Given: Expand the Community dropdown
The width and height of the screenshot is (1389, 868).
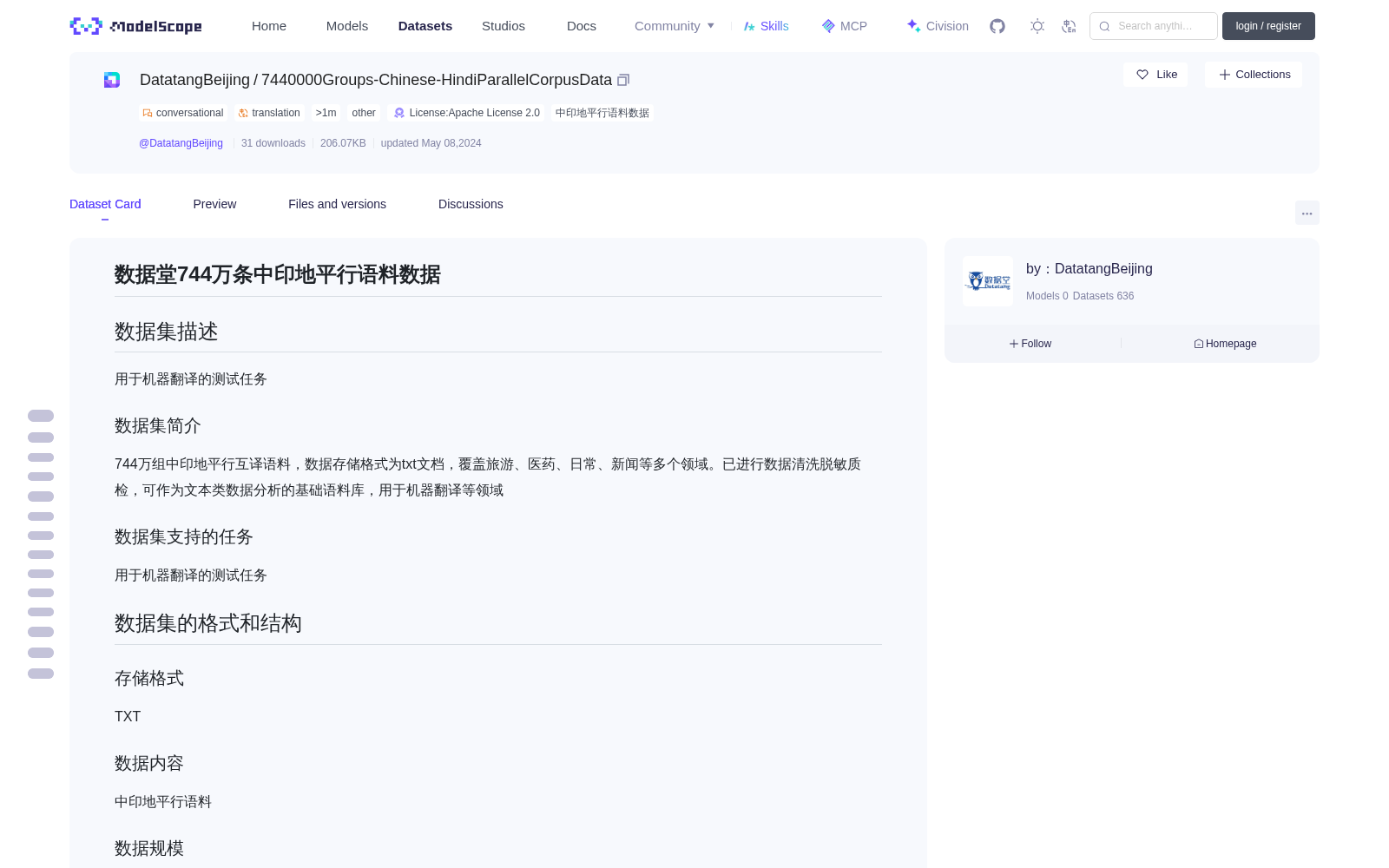Looking at the screenshot, I should [675, 26].
